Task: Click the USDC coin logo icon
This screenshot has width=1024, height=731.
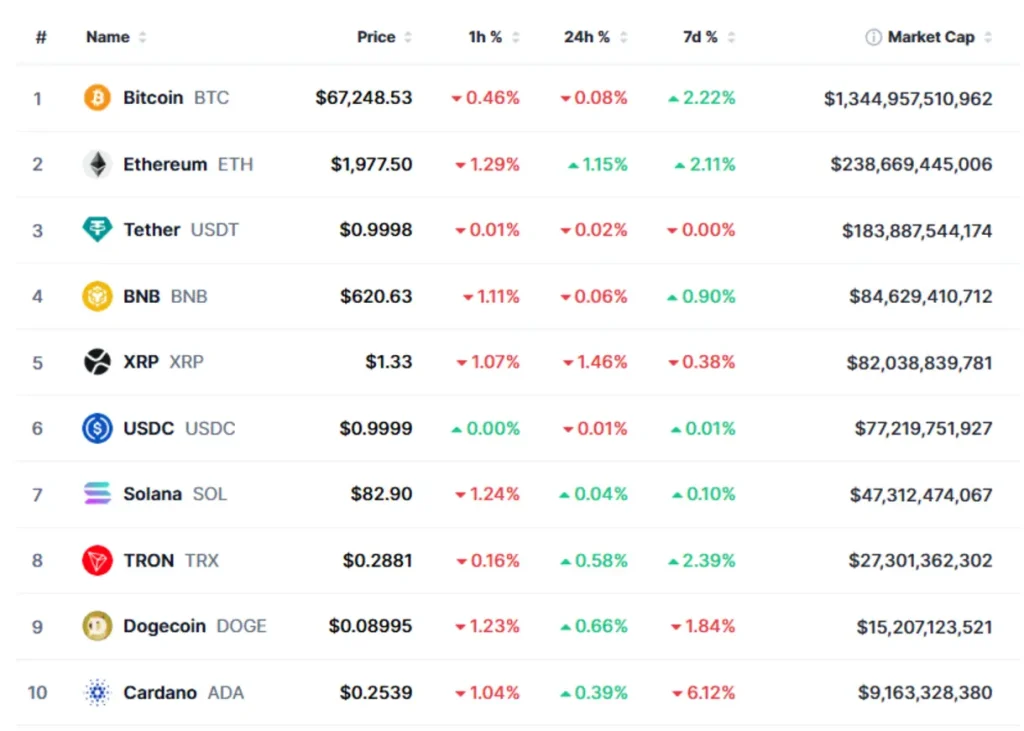Action: click(97, 428)
